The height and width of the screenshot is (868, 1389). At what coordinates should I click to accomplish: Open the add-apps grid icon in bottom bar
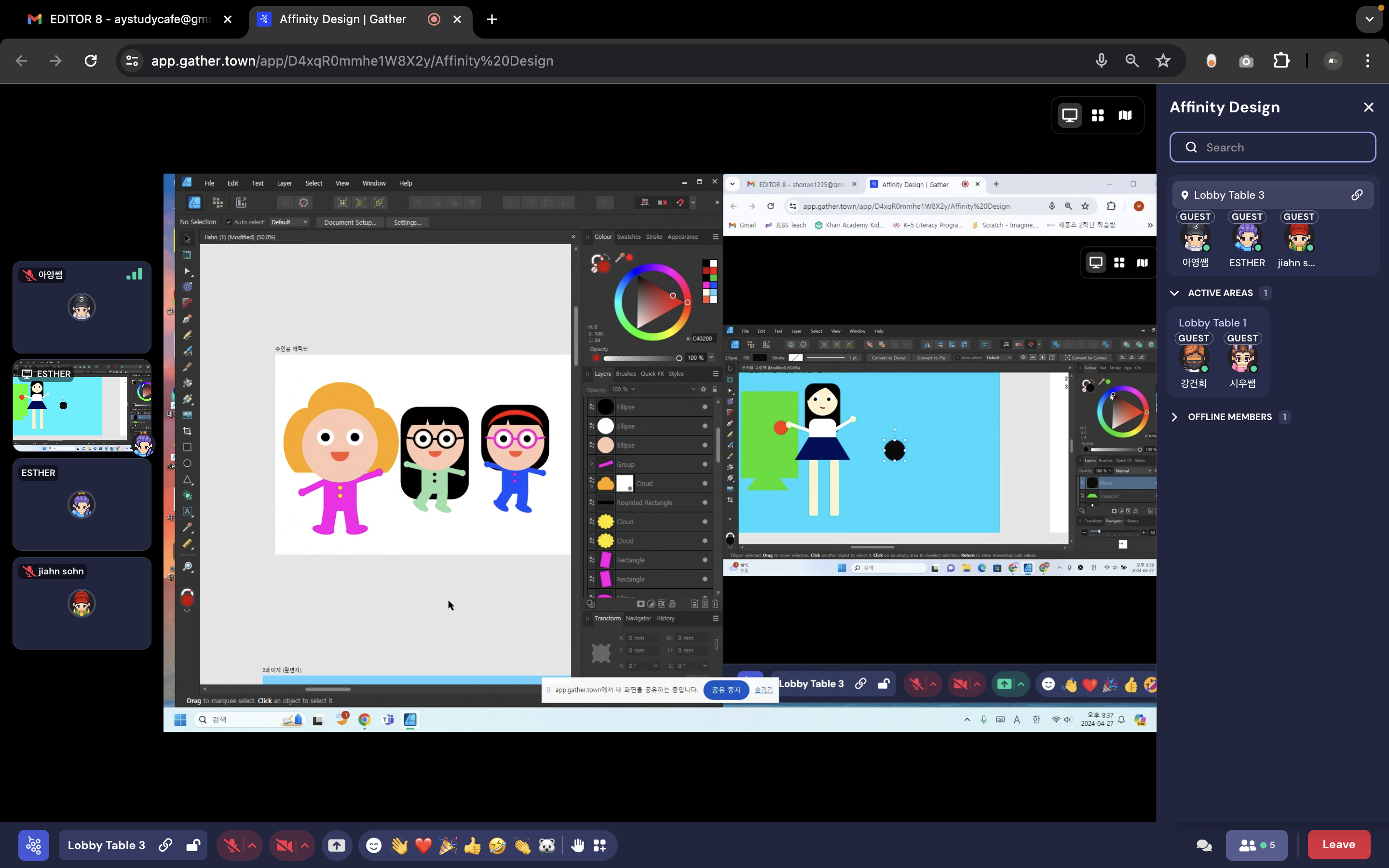600,845
